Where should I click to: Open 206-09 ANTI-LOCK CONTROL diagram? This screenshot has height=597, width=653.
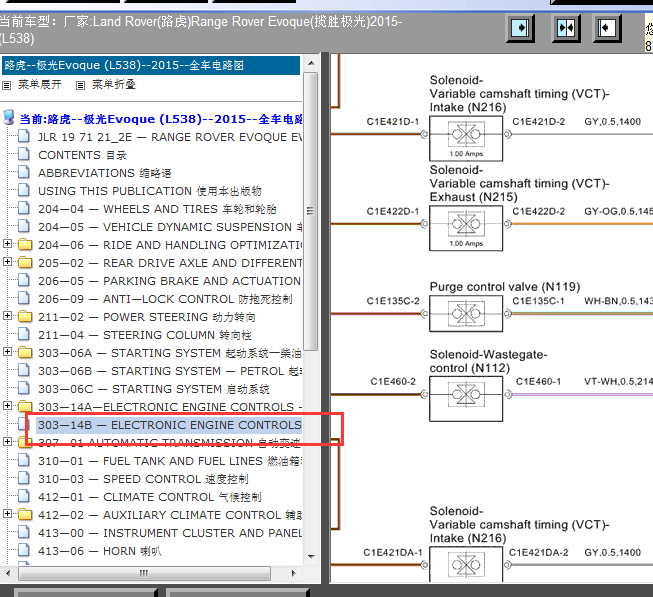coord(165,299)
